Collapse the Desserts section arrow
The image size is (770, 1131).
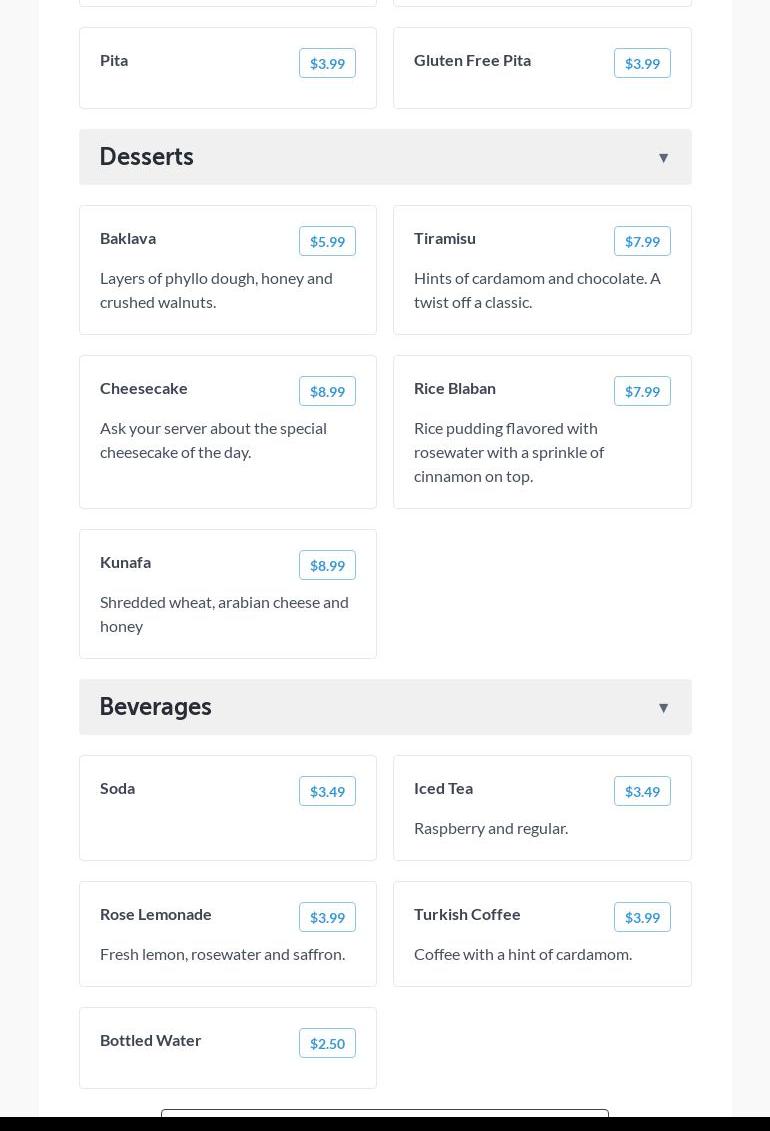(x=663, y=158)
